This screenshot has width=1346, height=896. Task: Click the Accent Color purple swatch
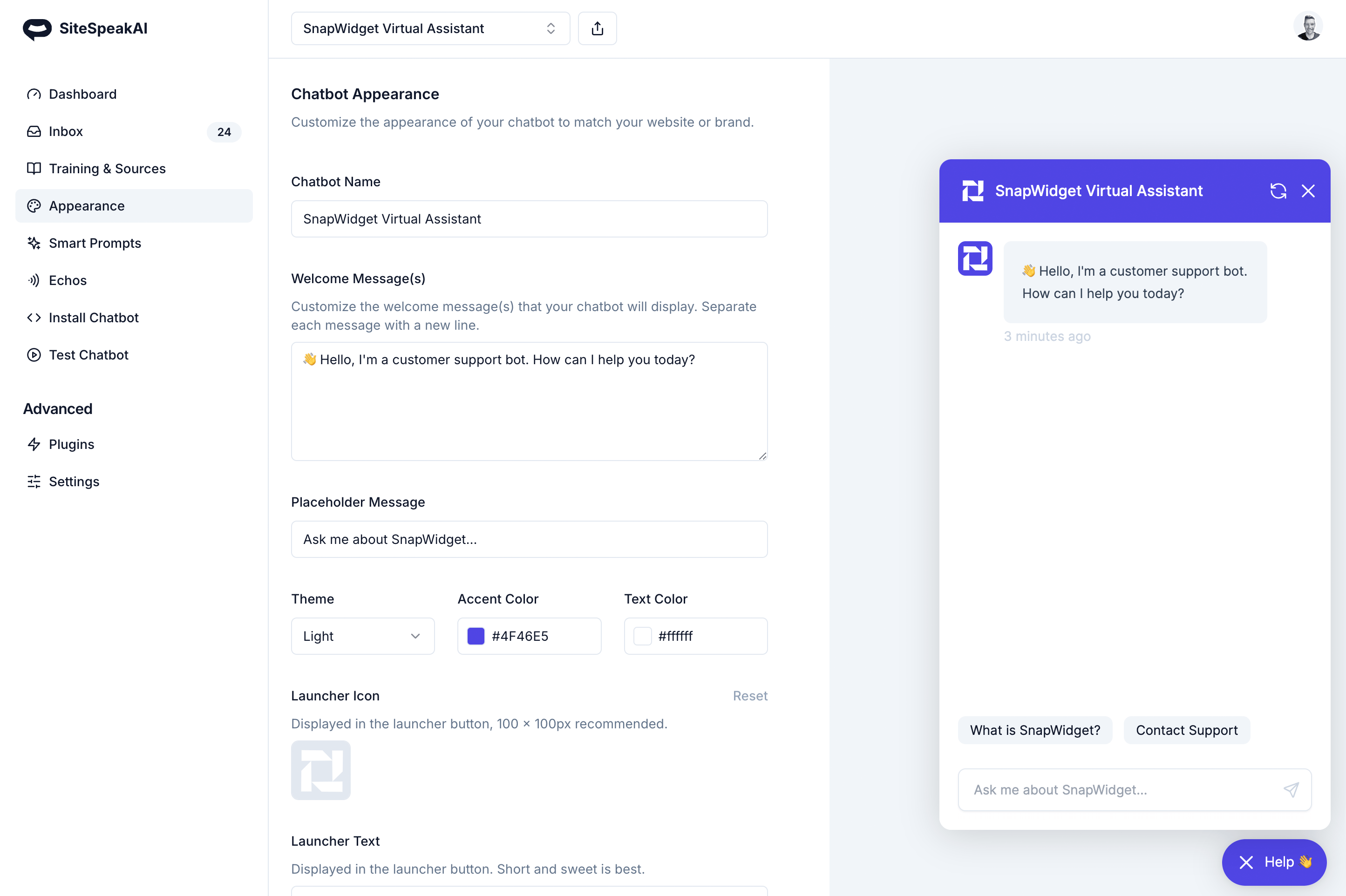point(476,636)
